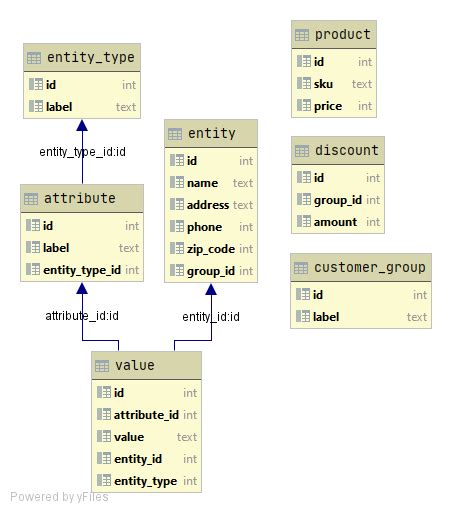Click the attribute table header icon
The height and width of the screenshot is (513, 452).
[x=31, y=199]
